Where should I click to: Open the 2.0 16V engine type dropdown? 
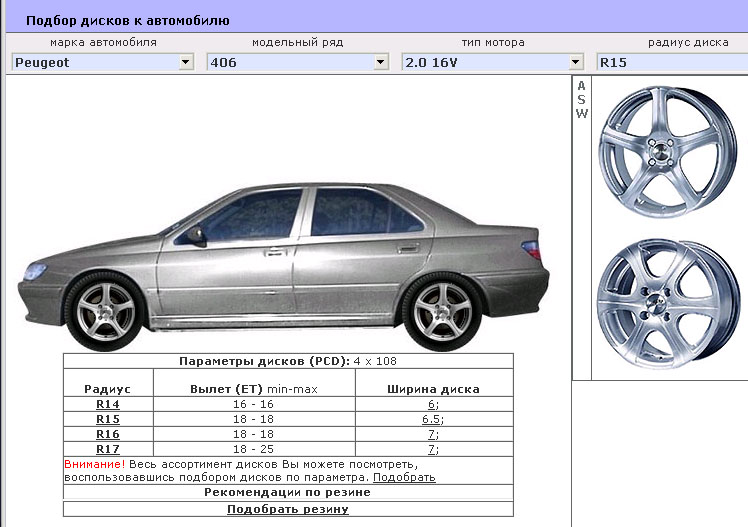pyautogui.click(x=576, y=62)
